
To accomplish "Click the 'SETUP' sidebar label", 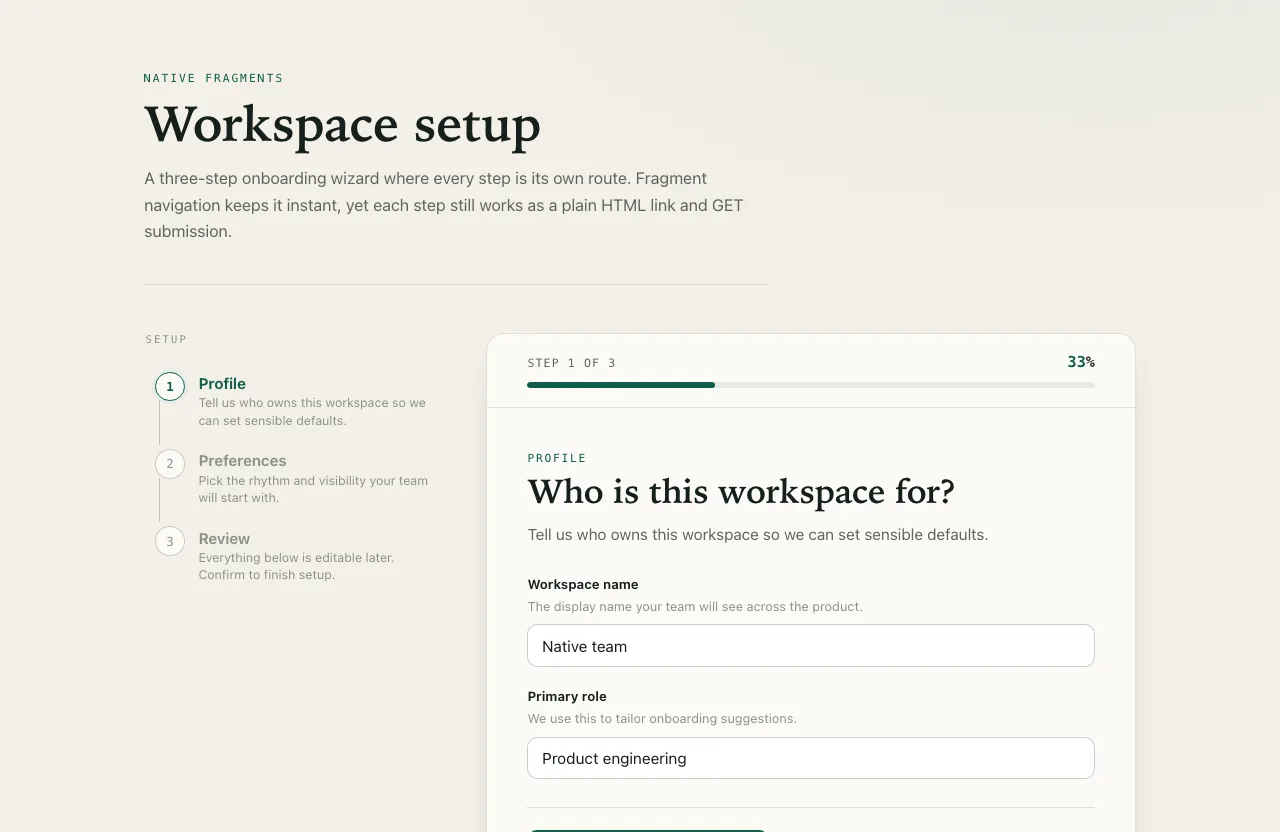I will coord(166,339).
